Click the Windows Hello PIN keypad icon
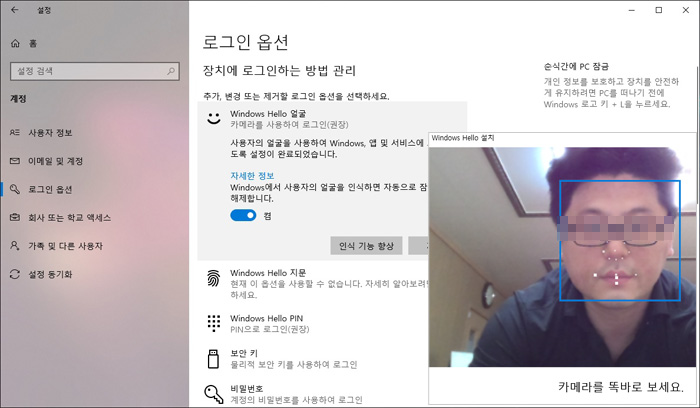This screenshot has width=700, height=408. click(214, 323)
